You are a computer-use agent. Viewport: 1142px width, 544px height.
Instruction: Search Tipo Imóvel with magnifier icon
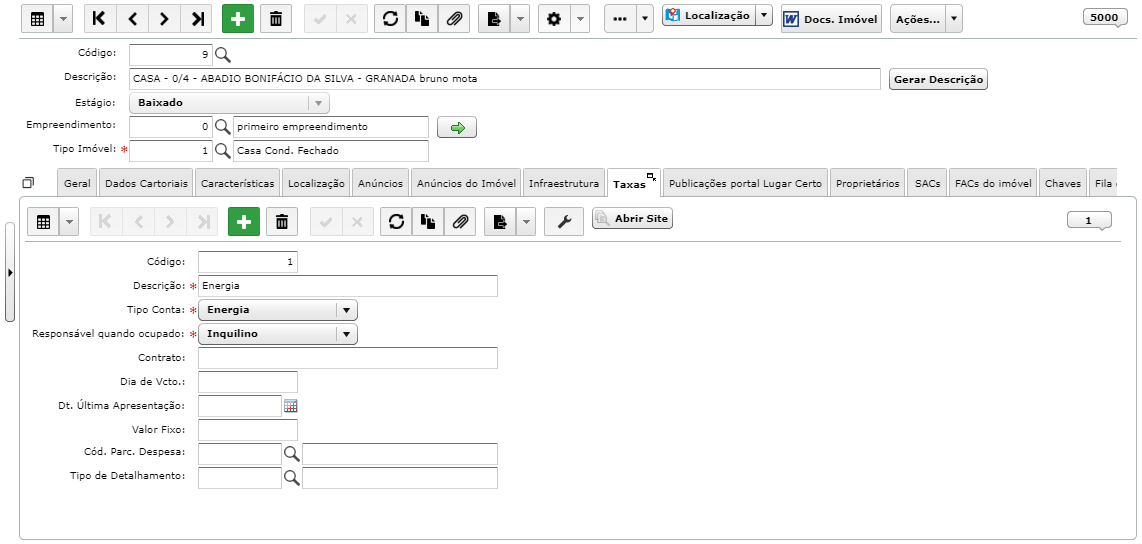click(x=223, y=151)
